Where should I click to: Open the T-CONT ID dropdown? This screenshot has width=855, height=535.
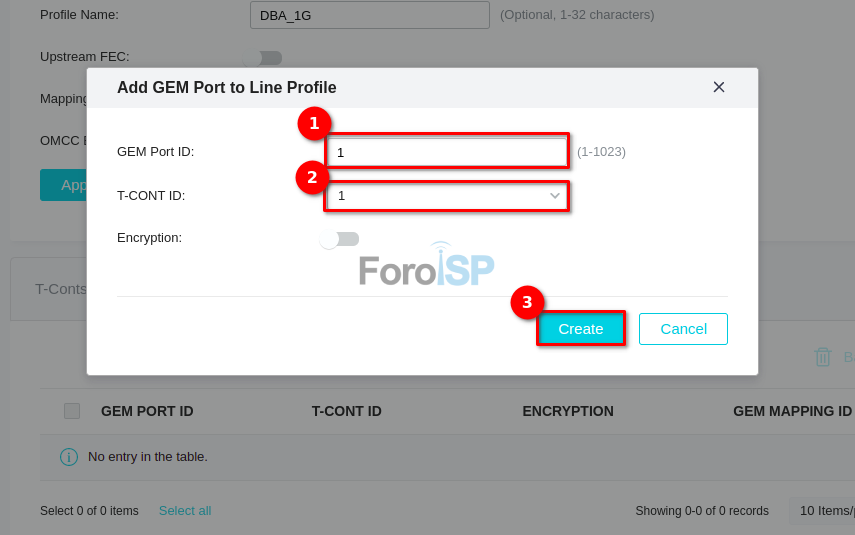coord(448,196)
